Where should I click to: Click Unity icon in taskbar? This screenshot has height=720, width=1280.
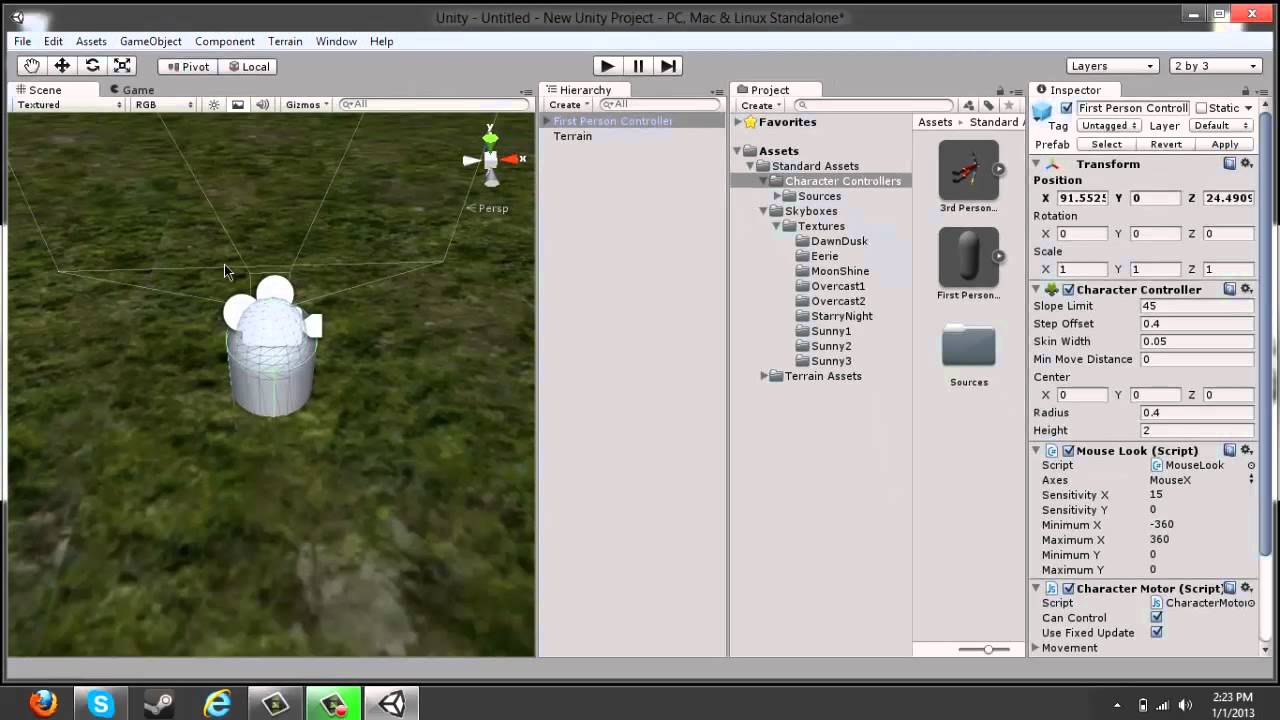pyautogui.click(x=391, y=704)
